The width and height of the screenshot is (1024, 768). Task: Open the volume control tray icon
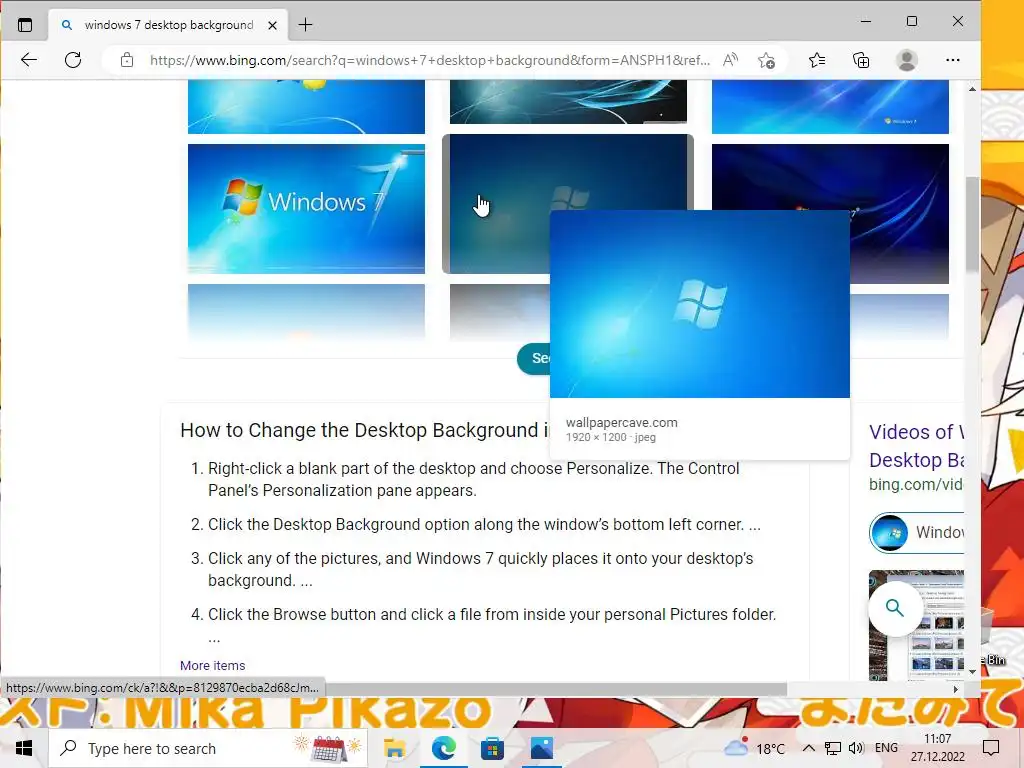[856, 748]
